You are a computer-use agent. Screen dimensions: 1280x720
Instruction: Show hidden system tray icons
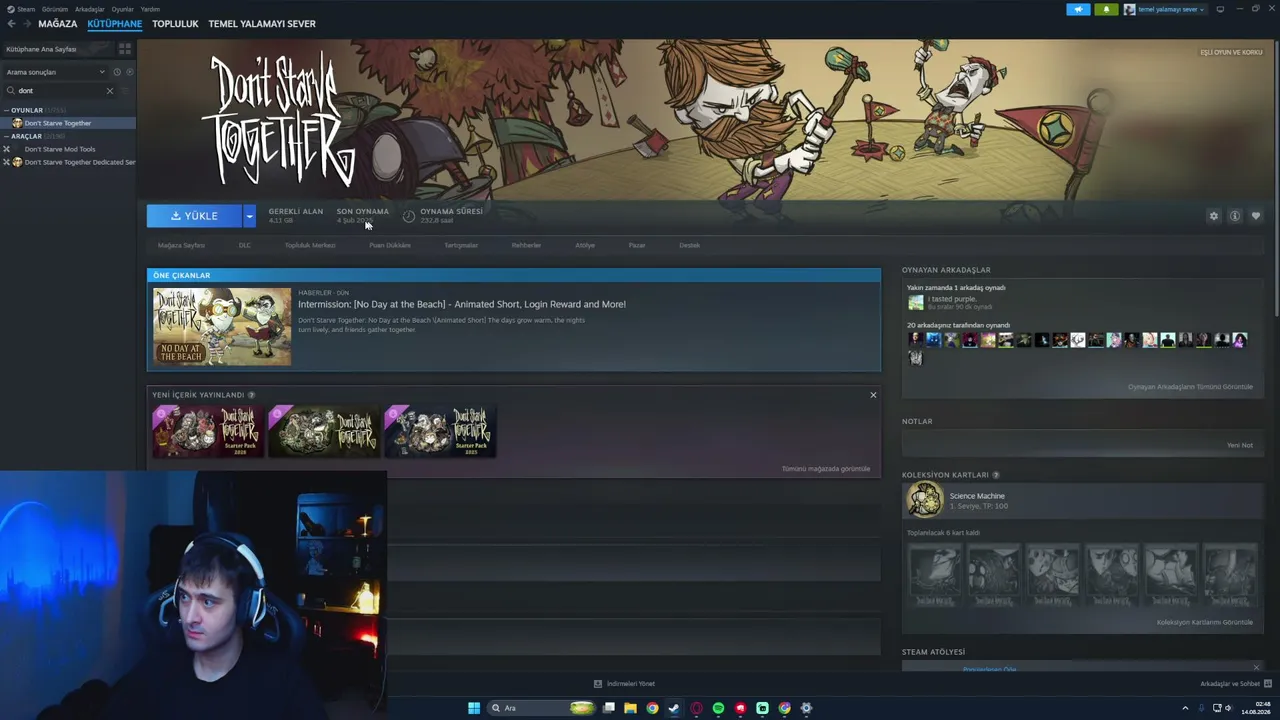point(1186,708)
